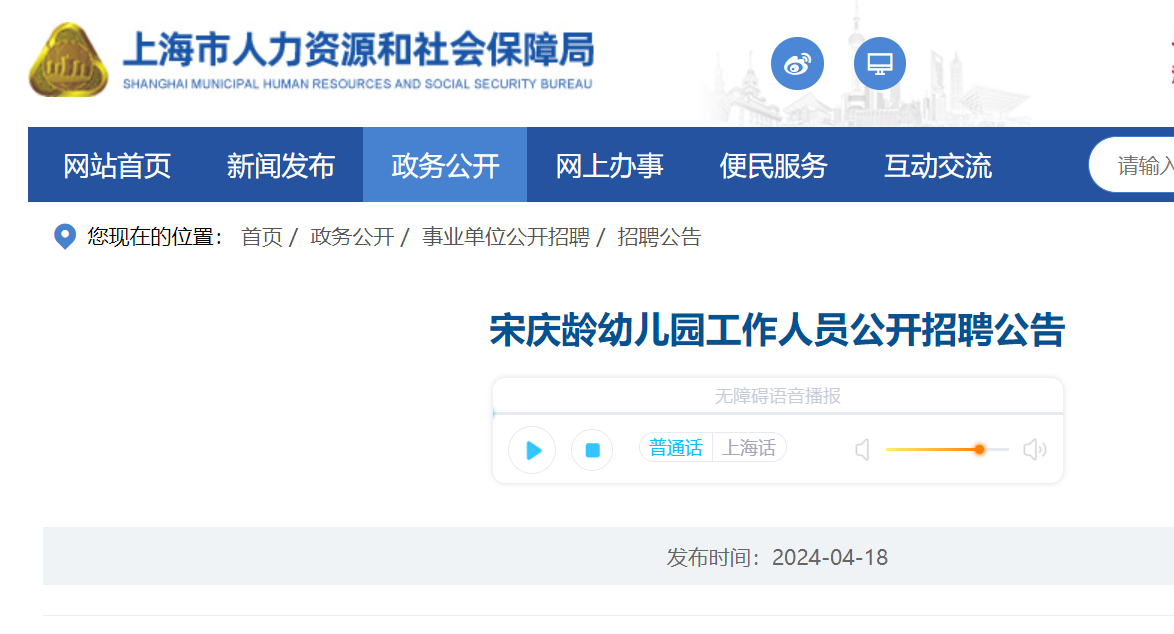Adjust the volume slider orange handle
The height and width of the screenshot is (634, 1174).
coord(979,449)
